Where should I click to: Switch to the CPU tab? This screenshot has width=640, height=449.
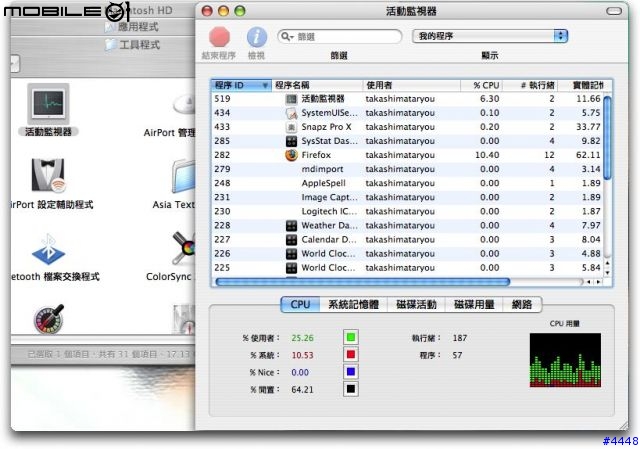(300, 305)
